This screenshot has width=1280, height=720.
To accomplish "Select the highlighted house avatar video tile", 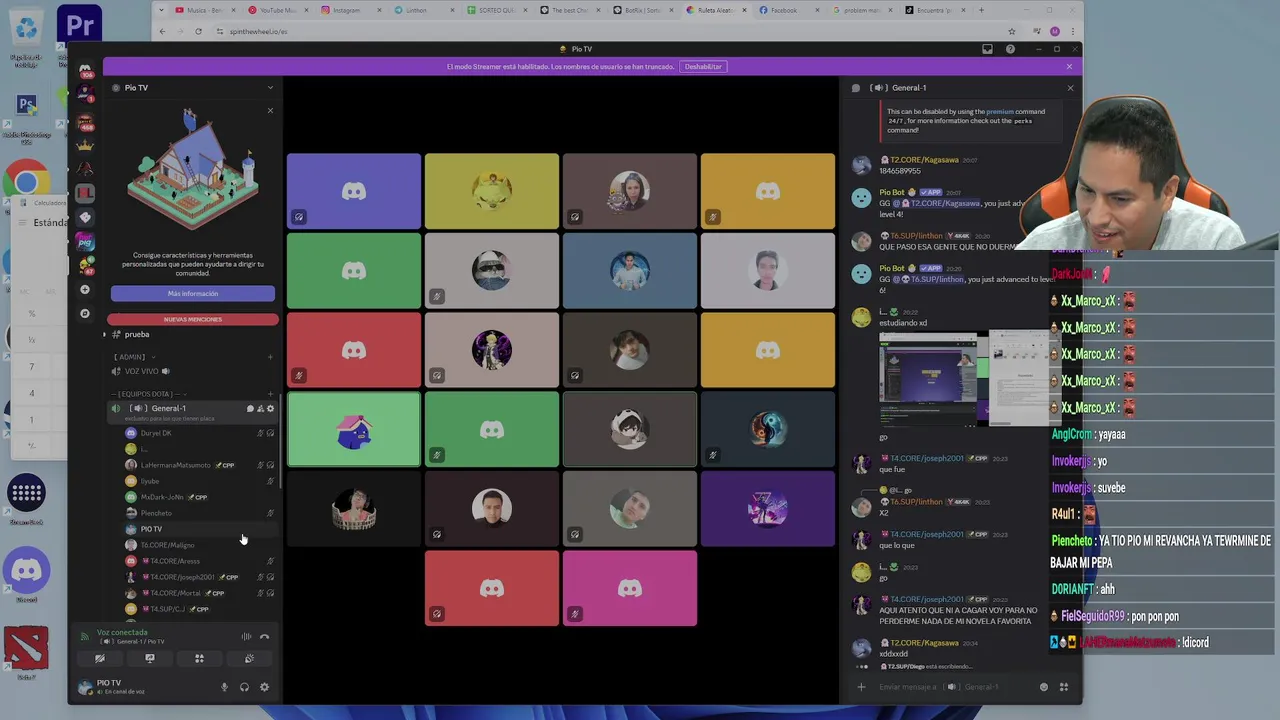I will 354,429.
